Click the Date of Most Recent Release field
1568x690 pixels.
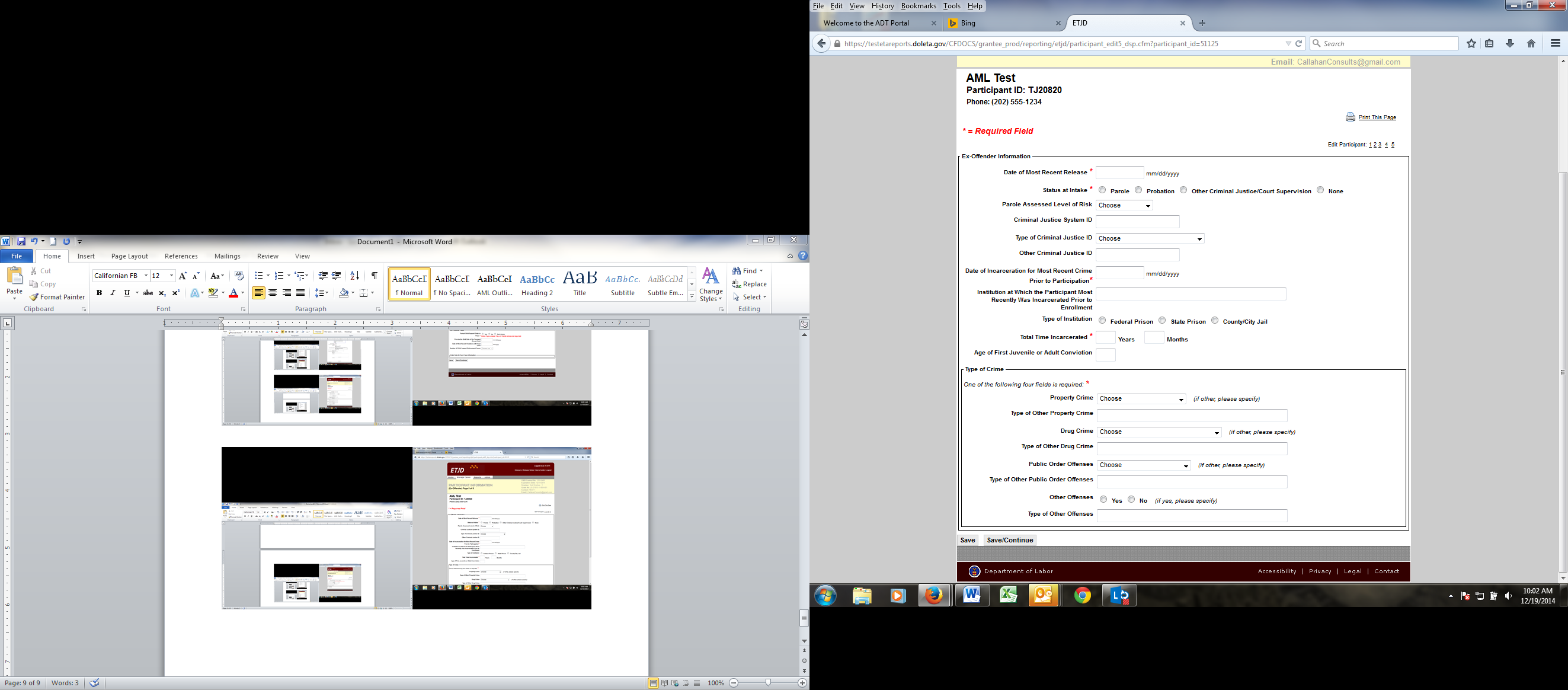1119,173
